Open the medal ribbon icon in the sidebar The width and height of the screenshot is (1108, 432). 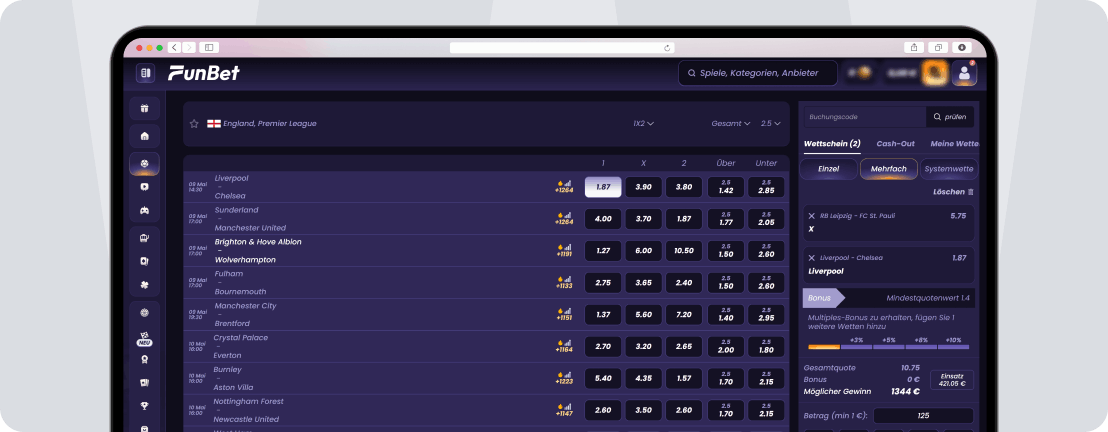(145, 358)
